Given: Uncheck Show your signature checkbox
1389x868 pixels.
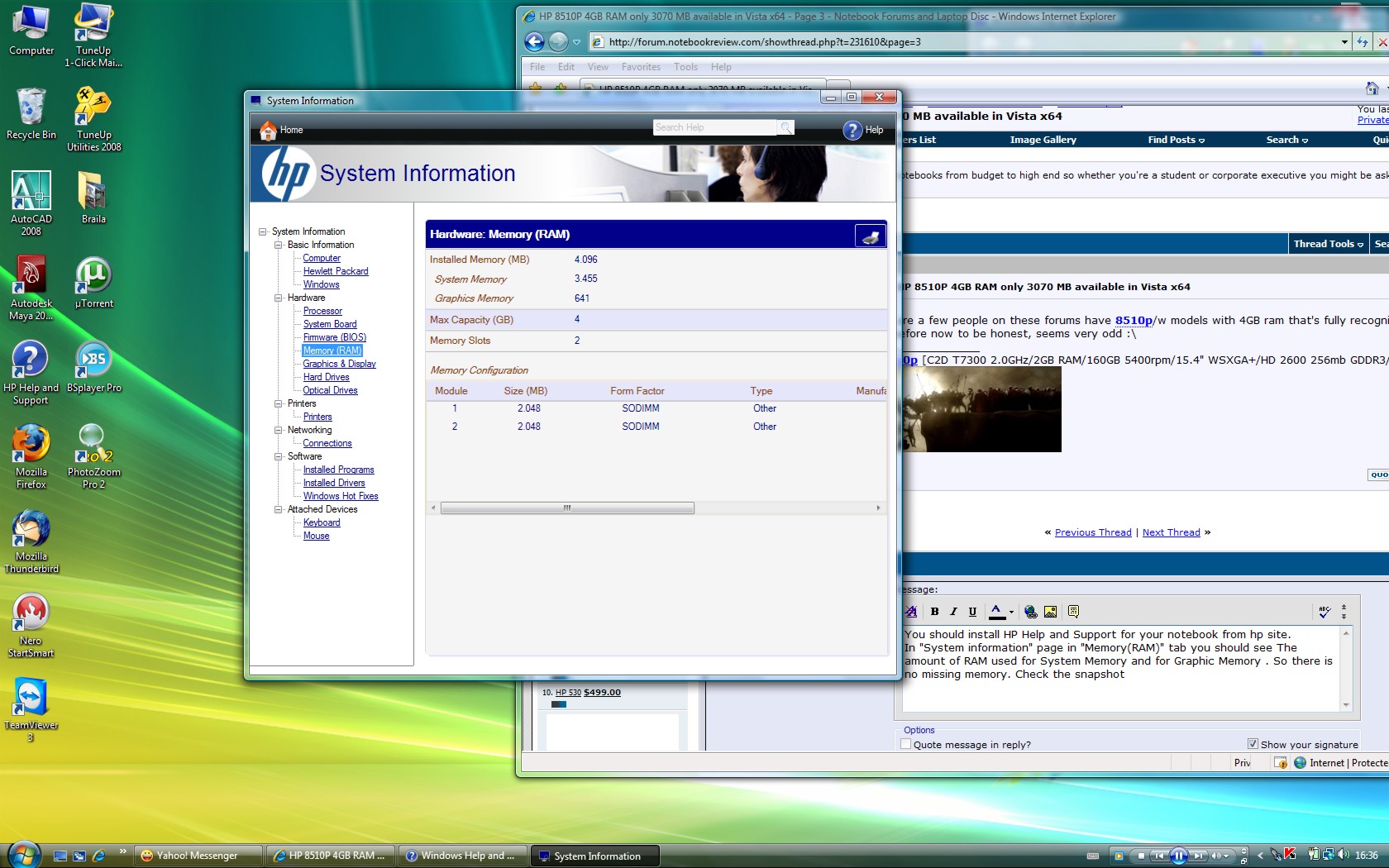Looking at the screenshot, I should click(x=1253, y=744).
